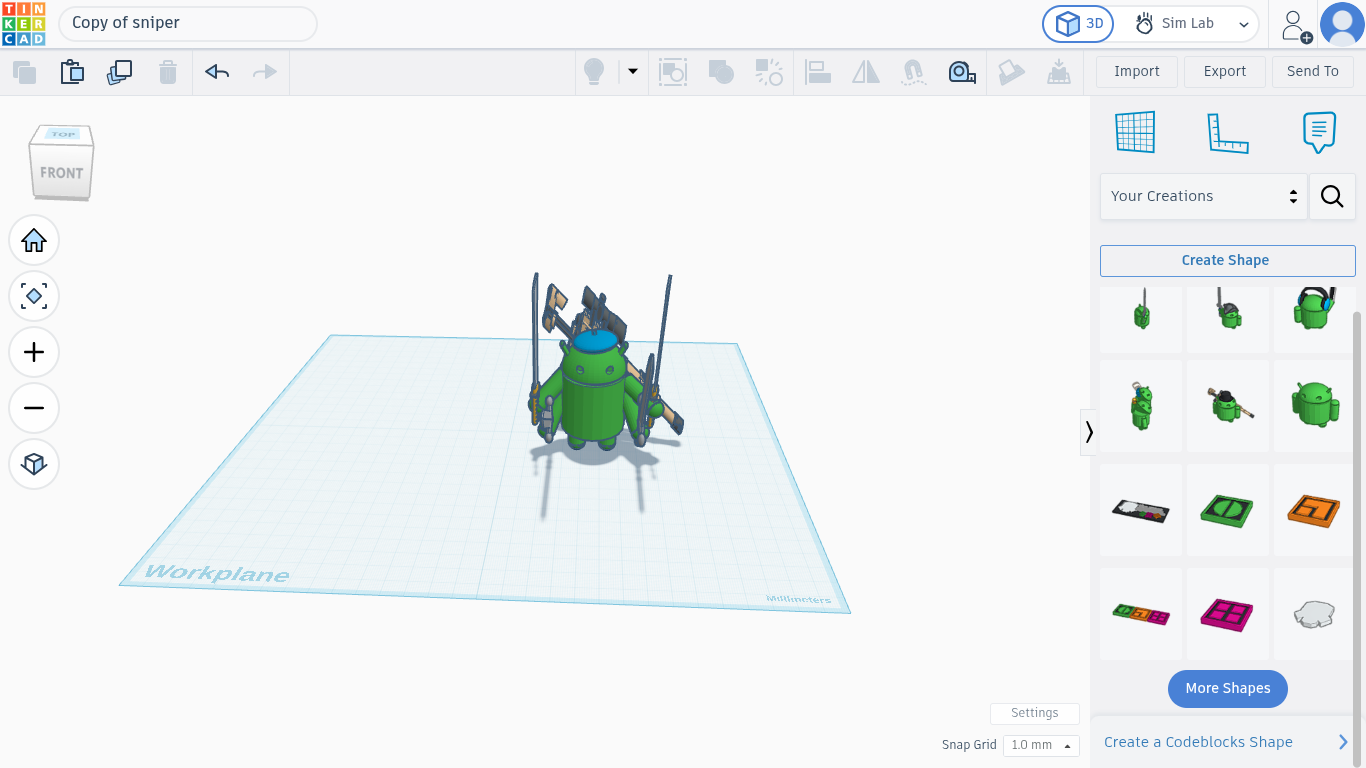The width and height of the screenshot is (1366, 768).
Task: Click the Fit all in view button
Action: [34, 296]
